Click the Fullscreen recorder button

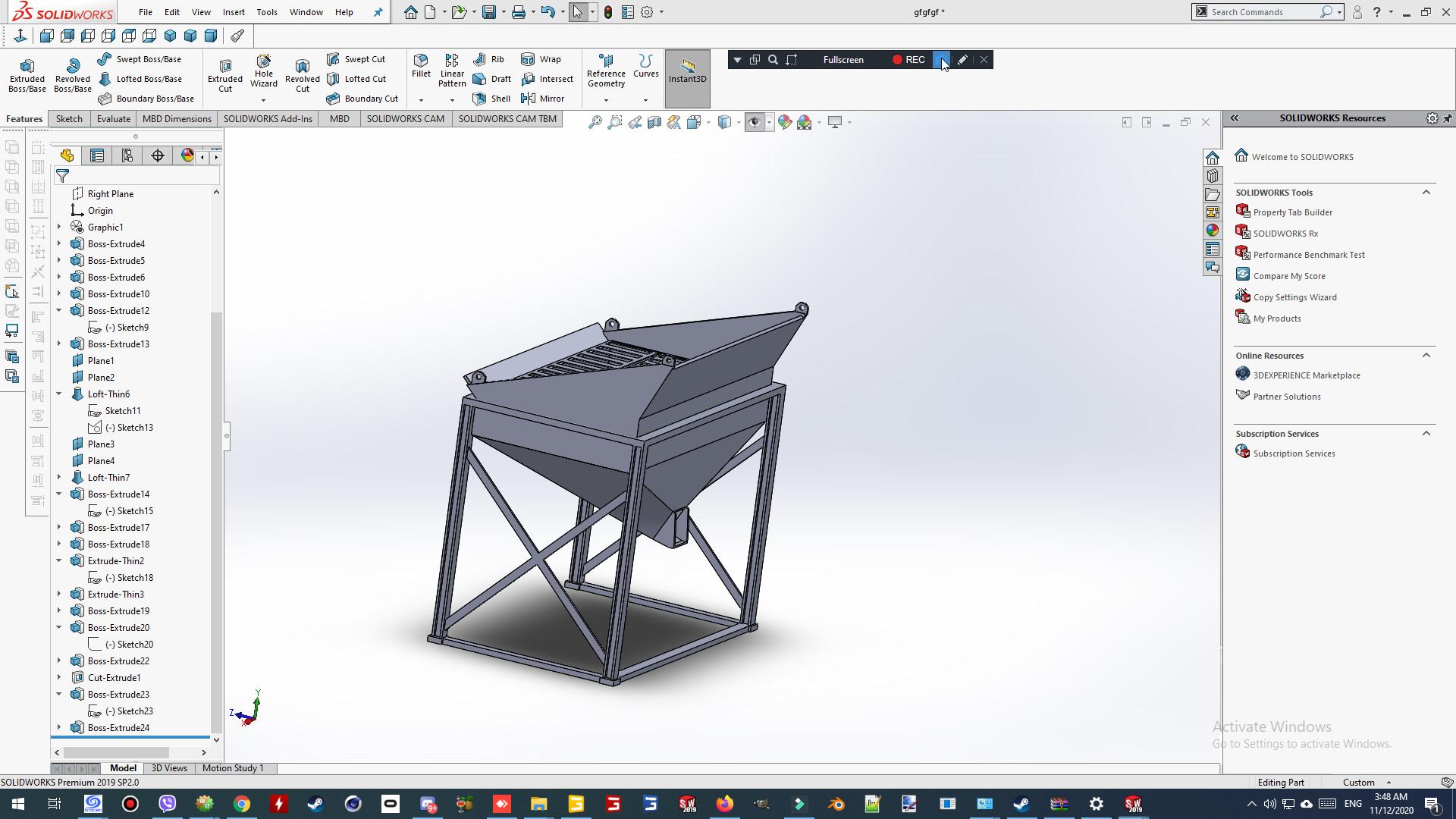click(843, 60)
